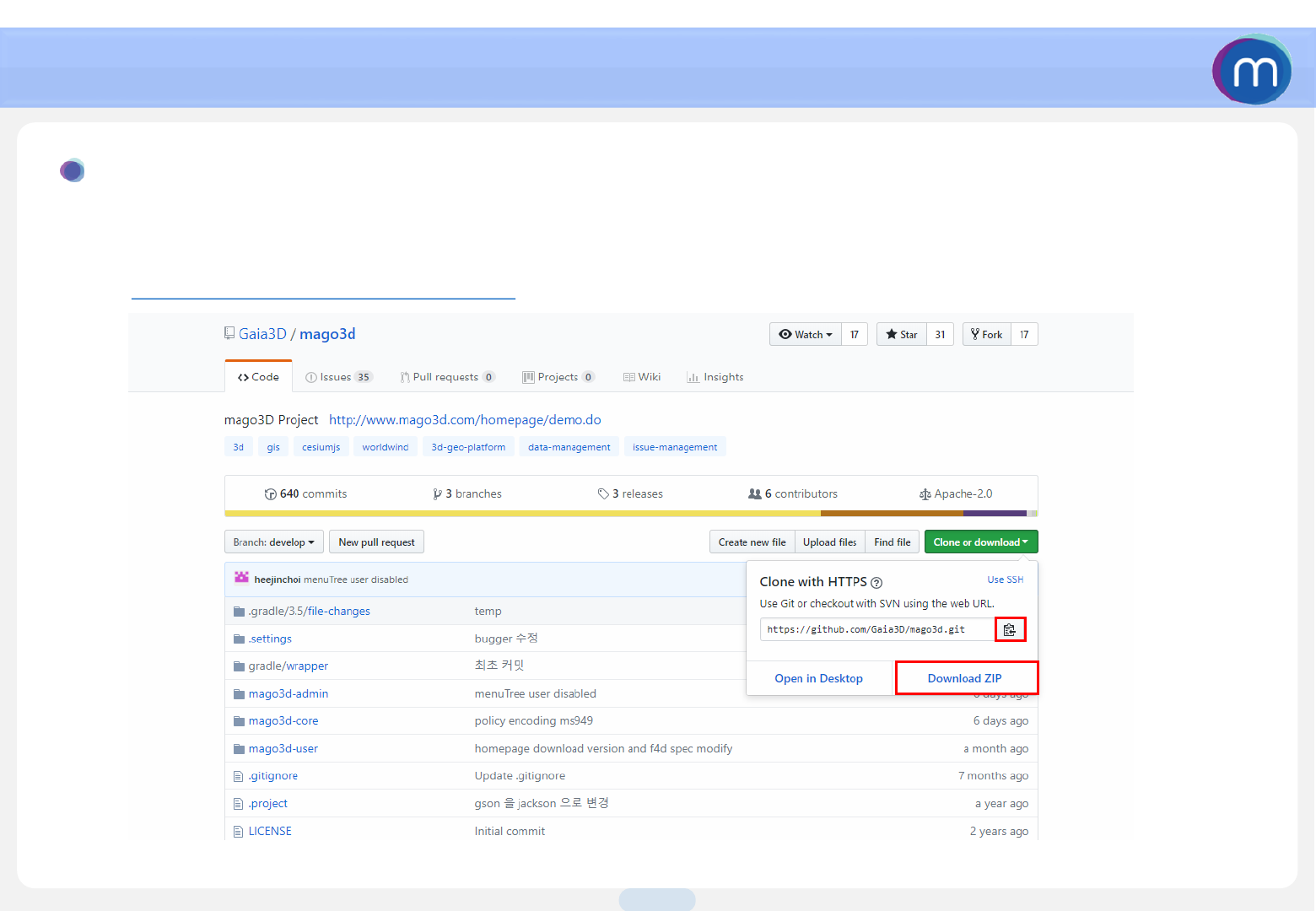
Task: Click New pull request button
Action: click(x=376, y=542)
